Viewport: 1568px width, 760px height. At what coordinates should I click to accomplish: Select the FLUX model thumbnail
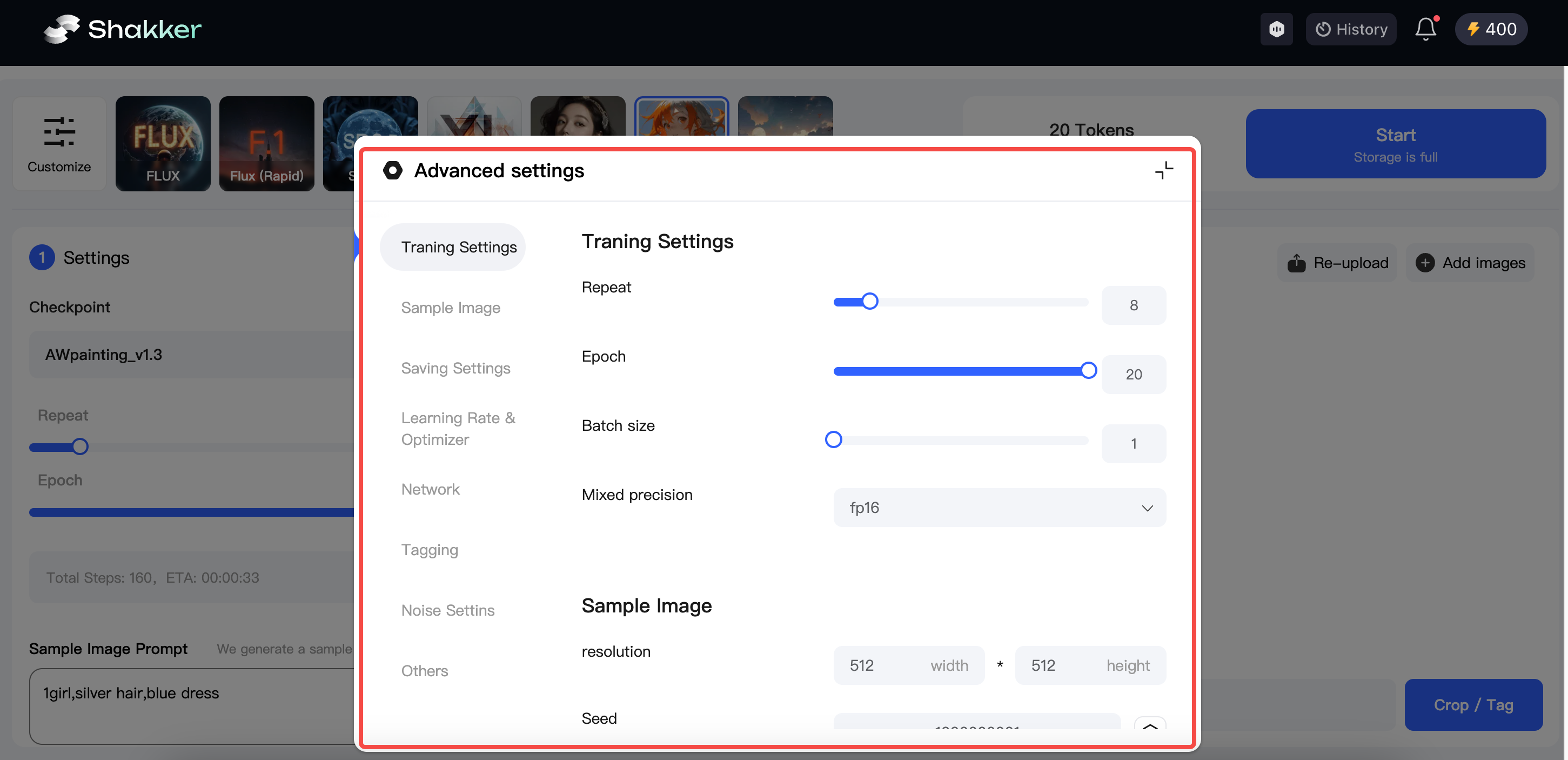(163, 144)
